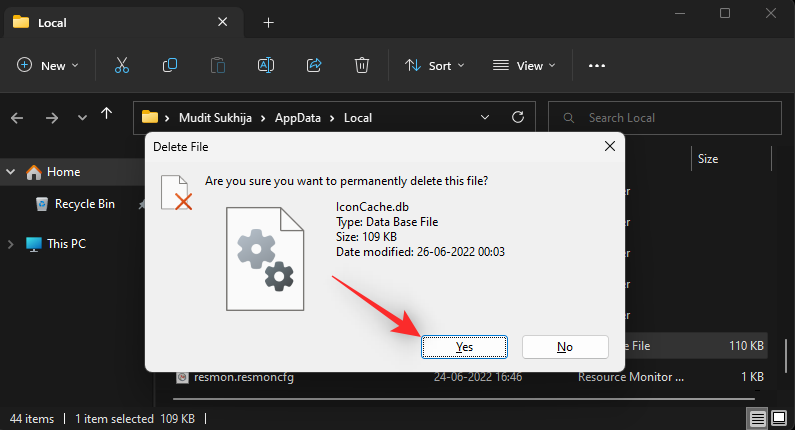Confirm deletion with the Yes button
The height and width of the screenshot is (430, 795).
pyautogui.click(x=464, y=347)
